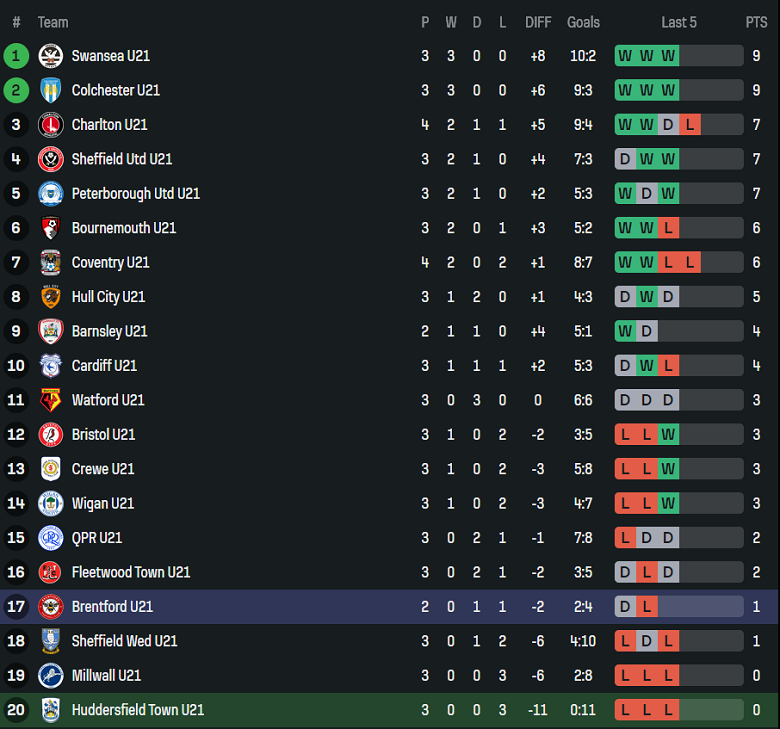The height and width of the screenshot is (729, 780).
Task: Click the Bournemouth U21 club crest
Action: 50,228
